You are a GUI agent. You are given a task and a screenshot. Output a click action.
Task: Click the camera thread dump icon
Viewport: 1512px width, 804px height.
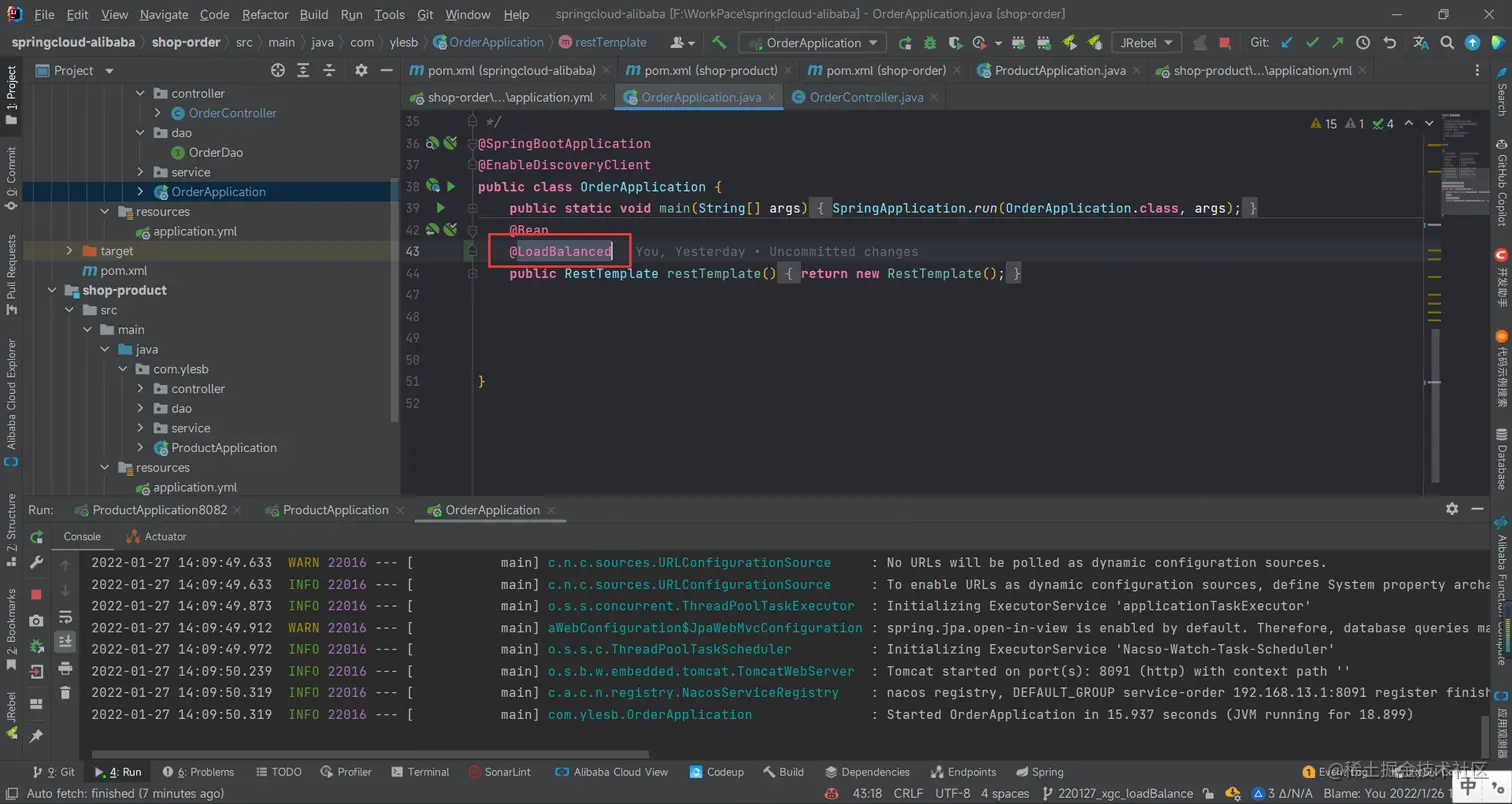coord(36,620)
